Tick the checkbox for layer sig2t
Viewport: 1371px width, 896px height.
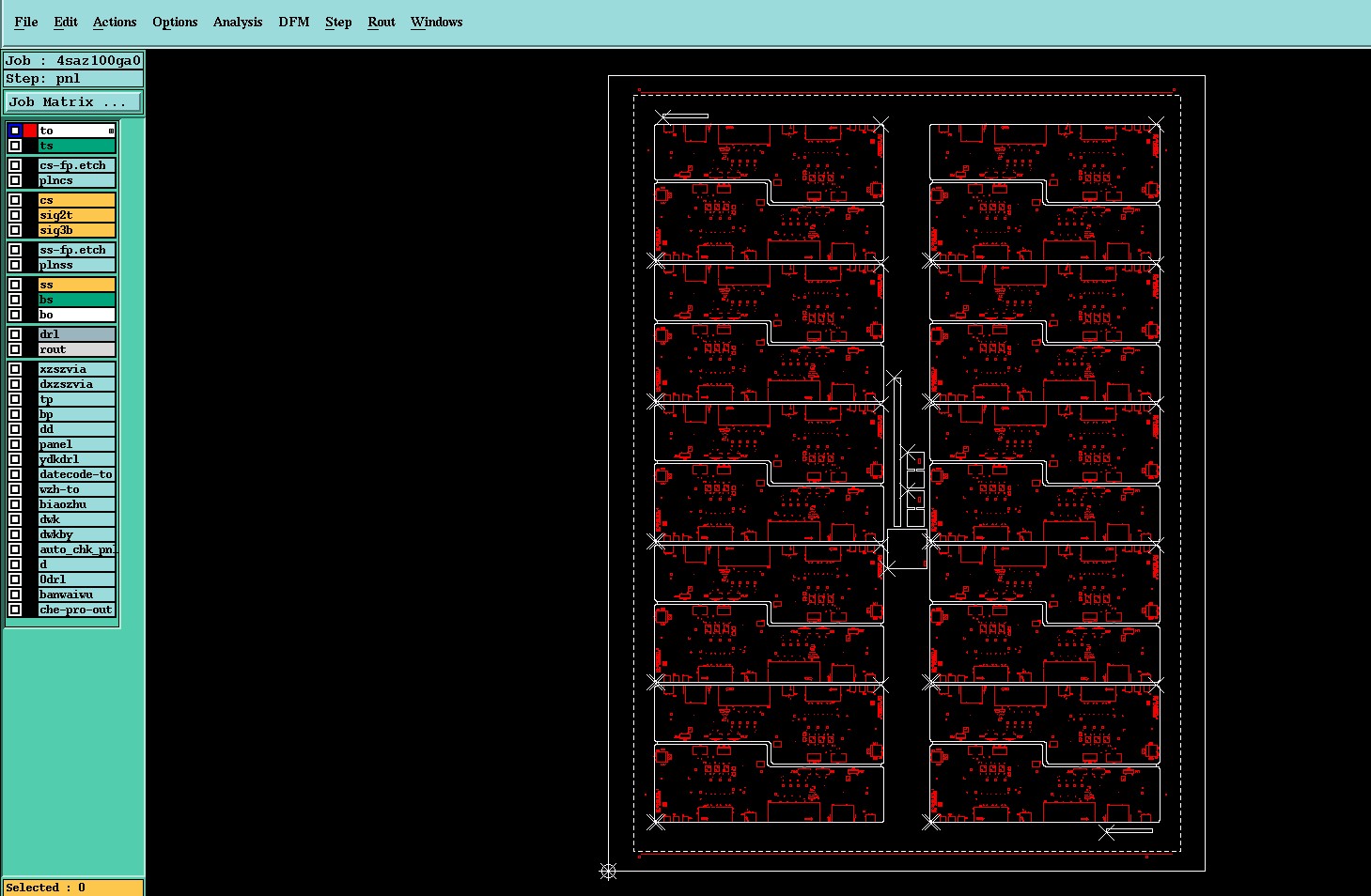click(15, 215)
